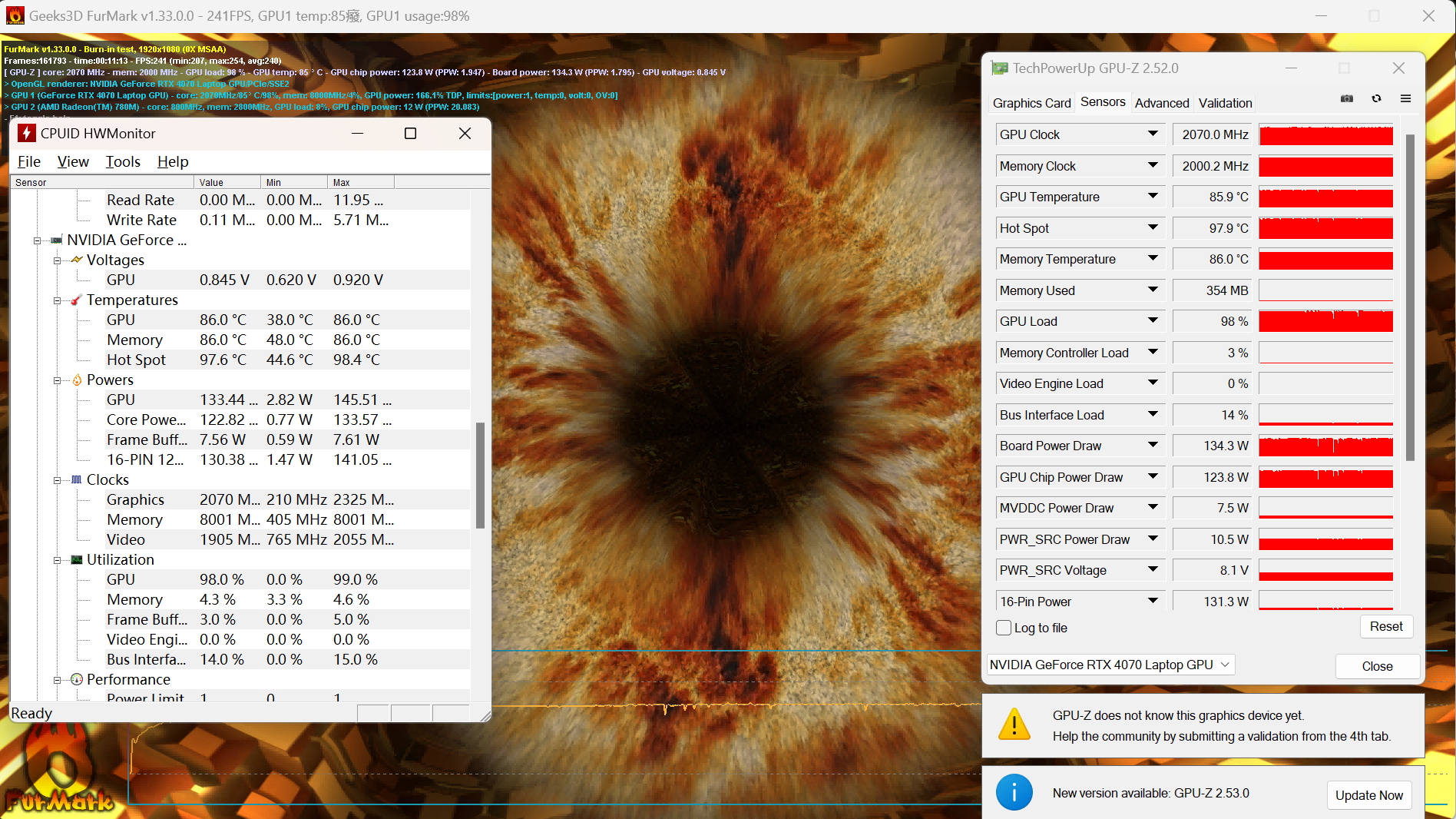Click the GPU-Z sensors vertical scrollbar
1456x819 pixels.
pos(1410,297)
